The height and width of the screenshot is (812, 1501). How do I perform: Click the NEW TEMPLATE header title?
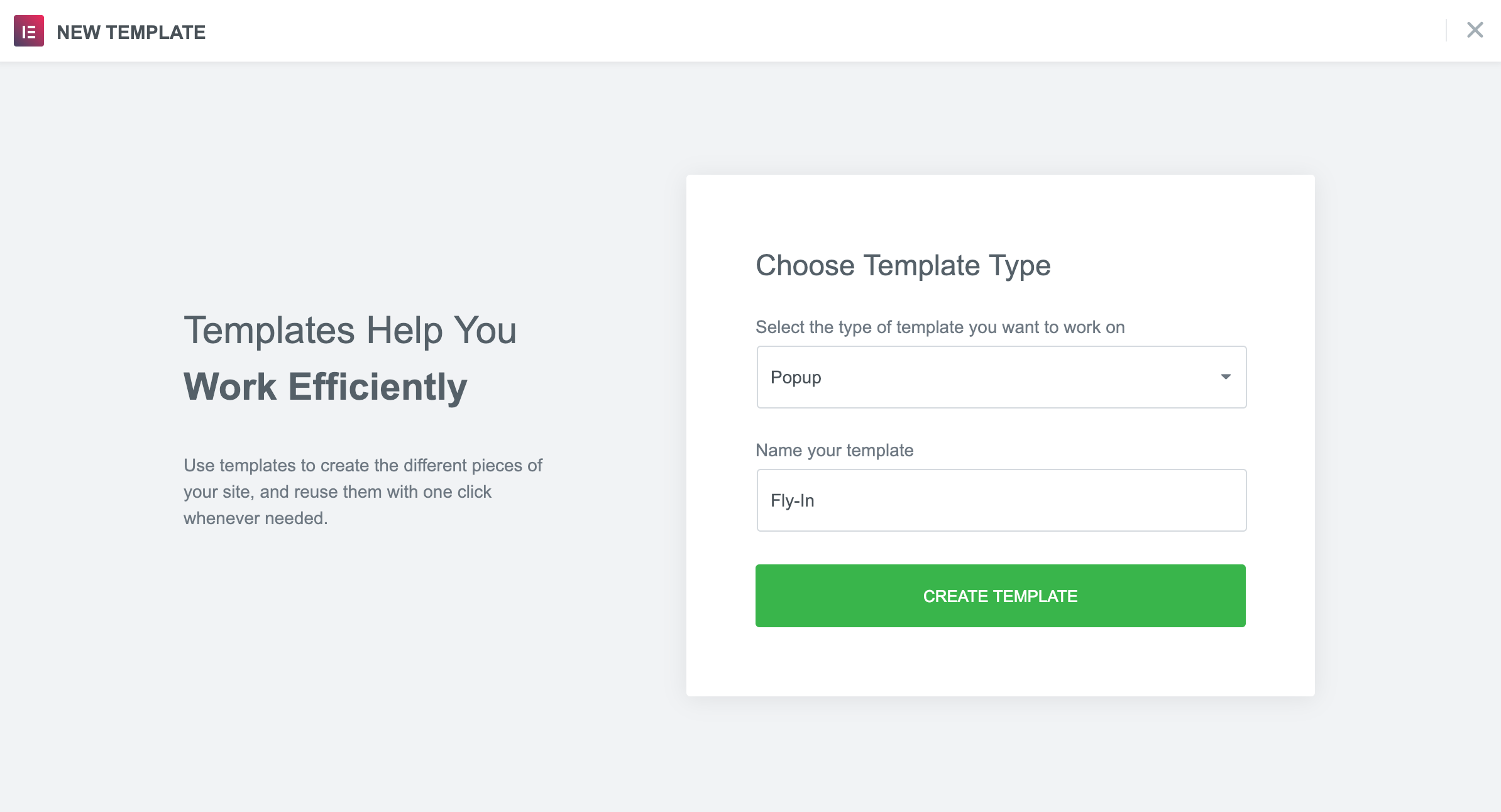[x=131, y=32]
